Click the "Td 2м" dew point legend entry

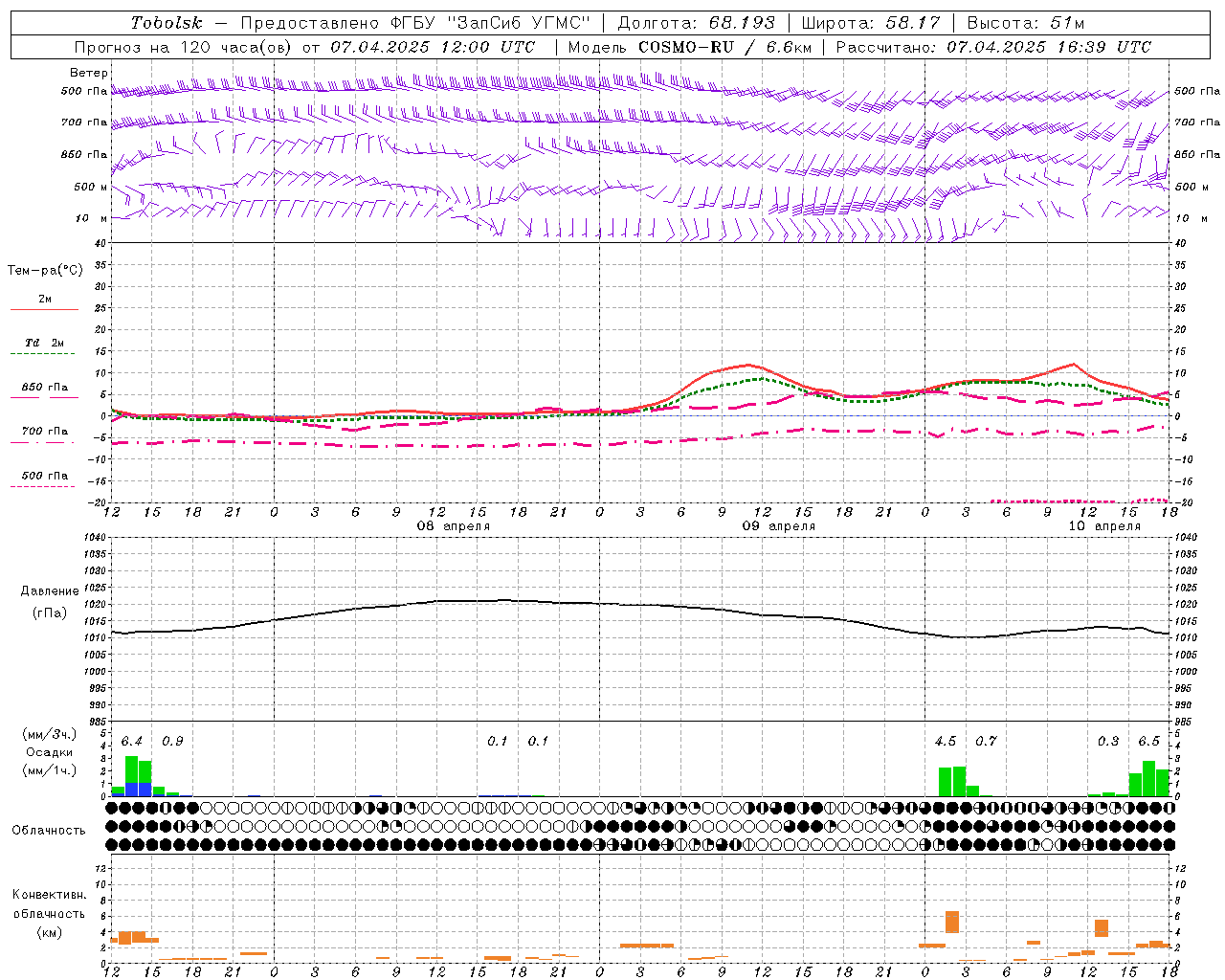tap(44, 343)
